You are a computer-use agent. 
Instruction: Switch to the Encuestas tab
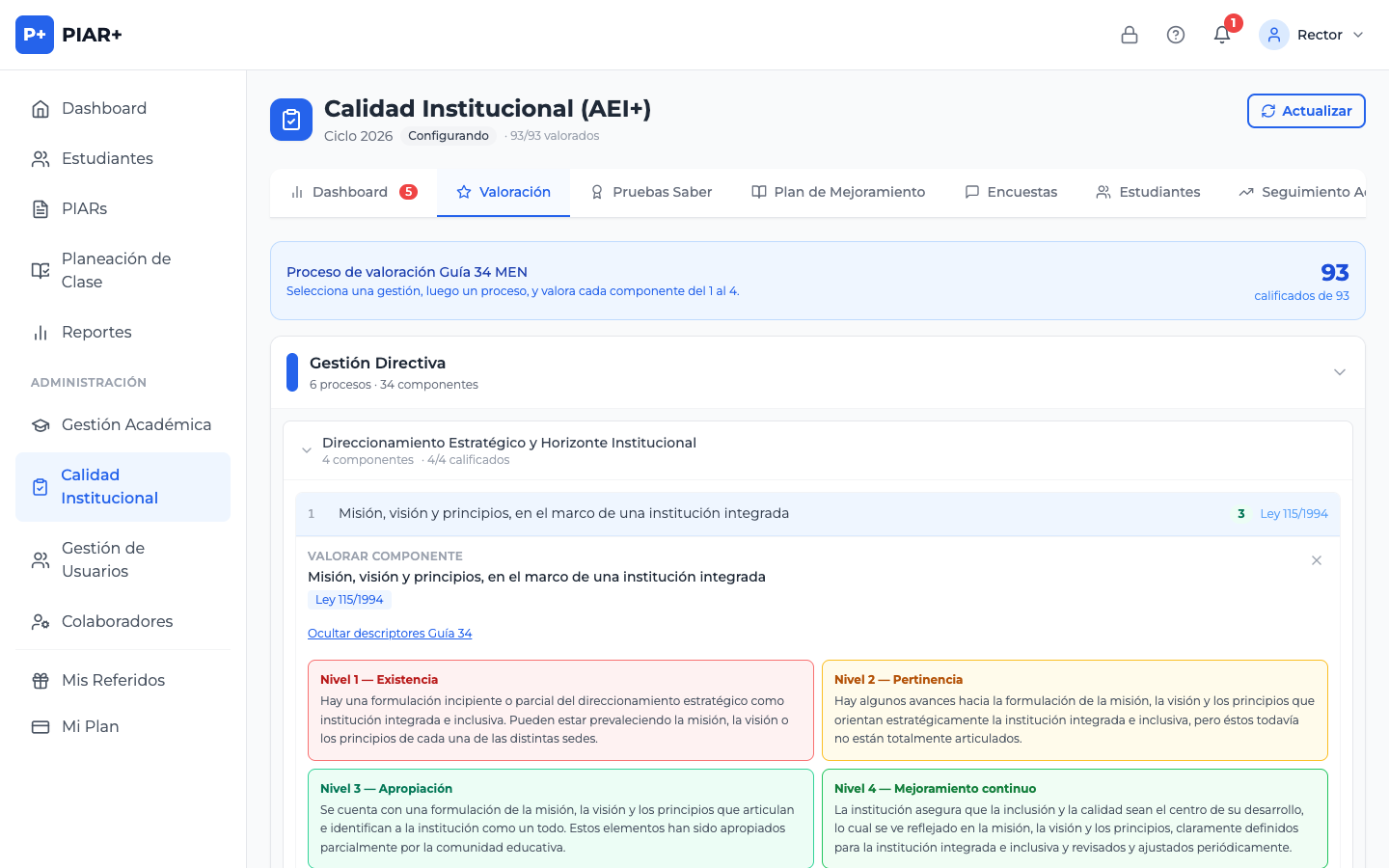(1011, 192)
